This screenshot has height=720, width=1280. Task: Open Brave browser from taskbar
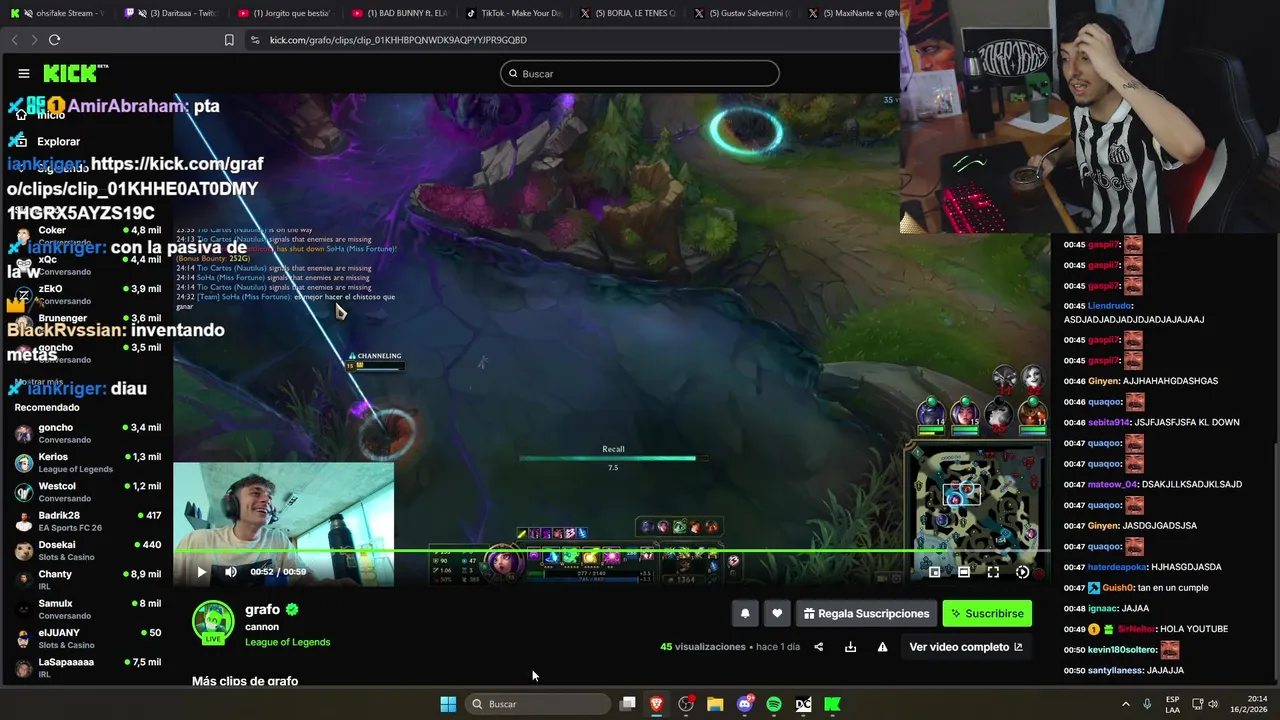(x=657, y=704)
